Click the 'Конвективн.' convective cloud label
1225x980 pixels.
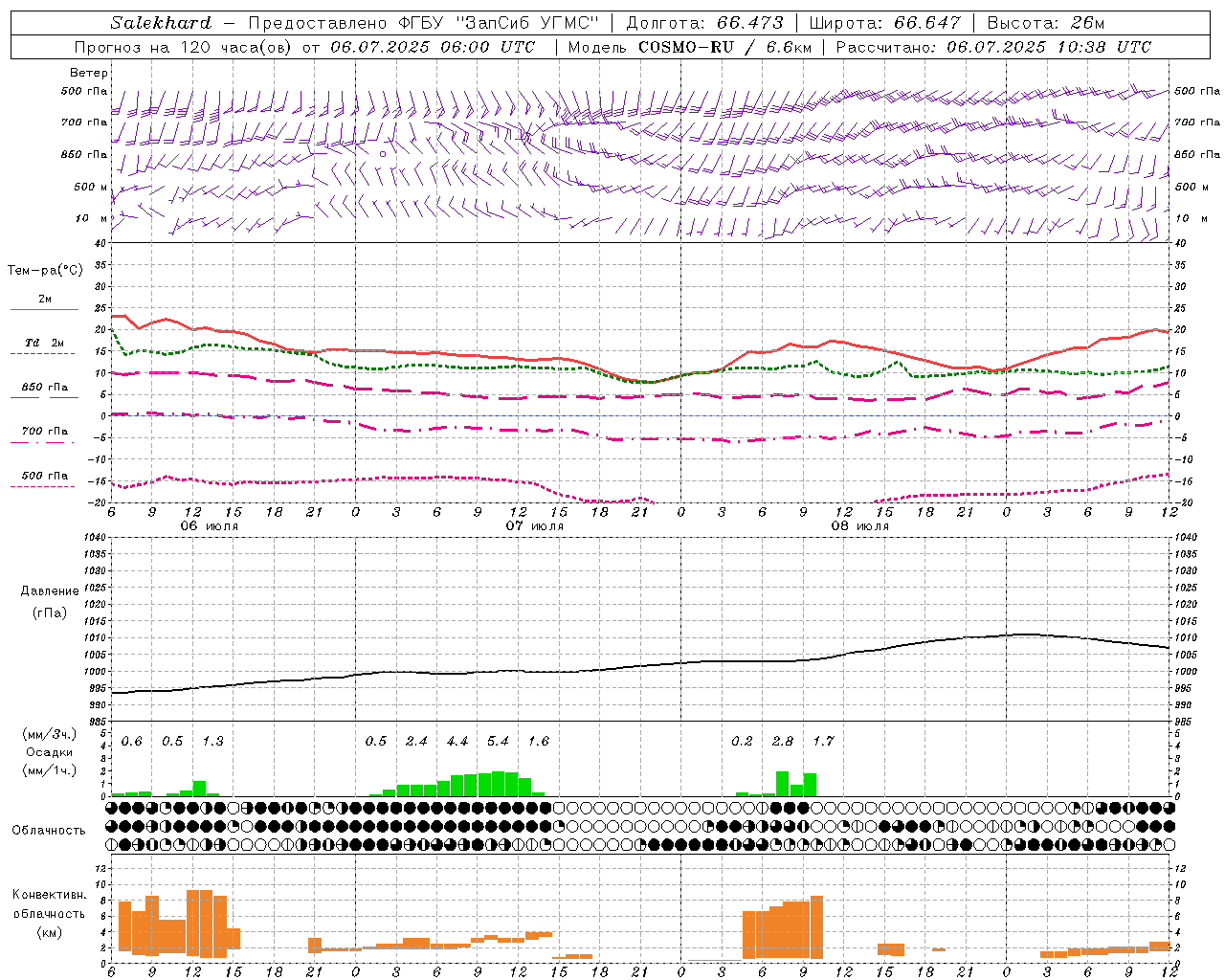click(x=50, y=895)
